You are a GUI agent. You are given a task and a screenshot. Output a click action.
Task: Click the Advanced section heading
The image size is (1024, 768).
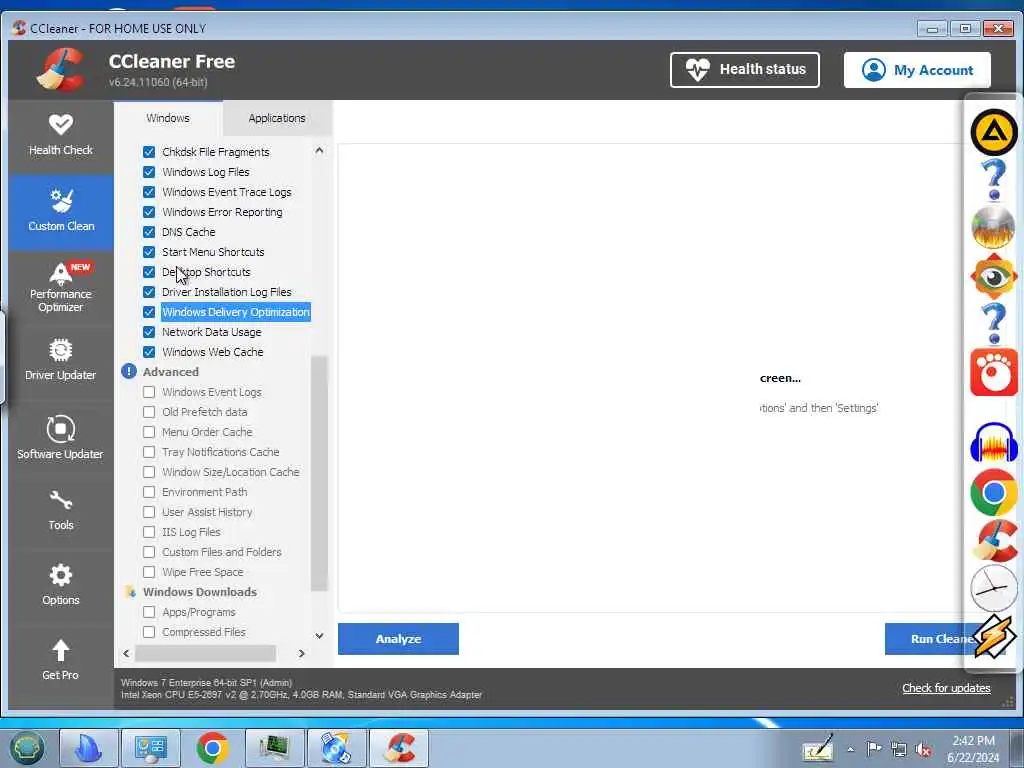click(170, 372)
